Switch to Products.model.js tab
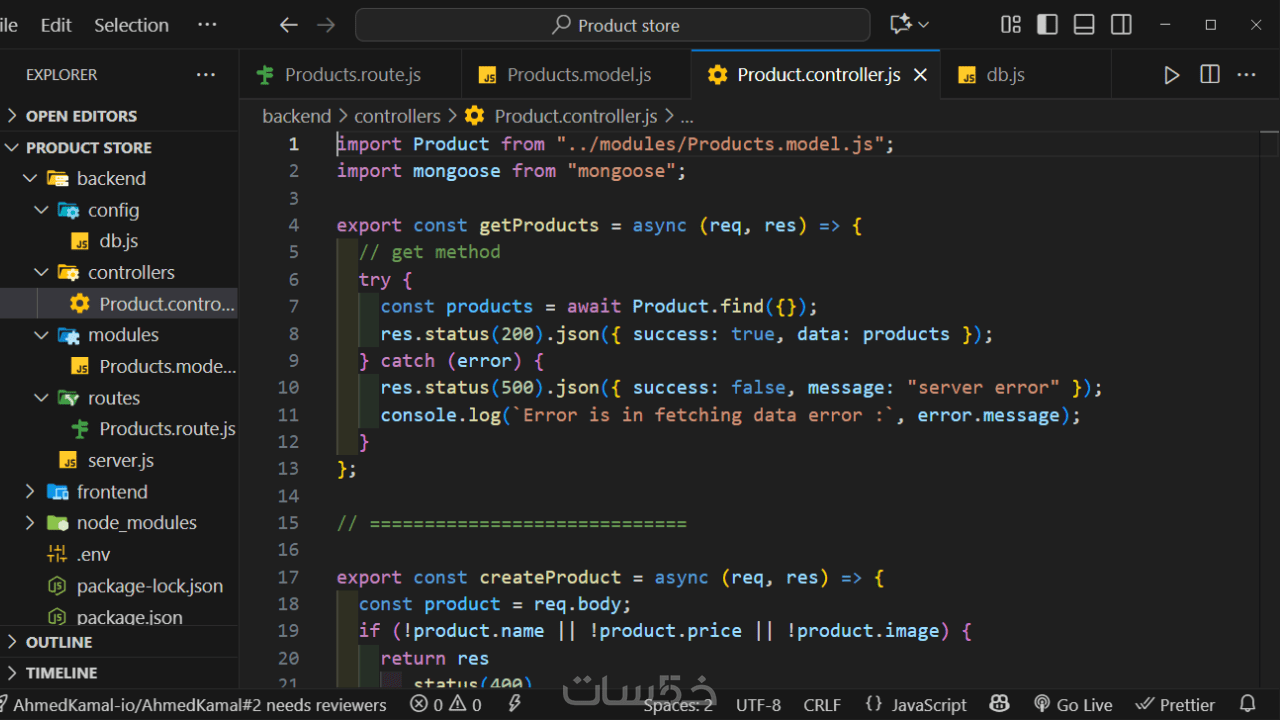1280x720 pixels. [x=578, y=75]
